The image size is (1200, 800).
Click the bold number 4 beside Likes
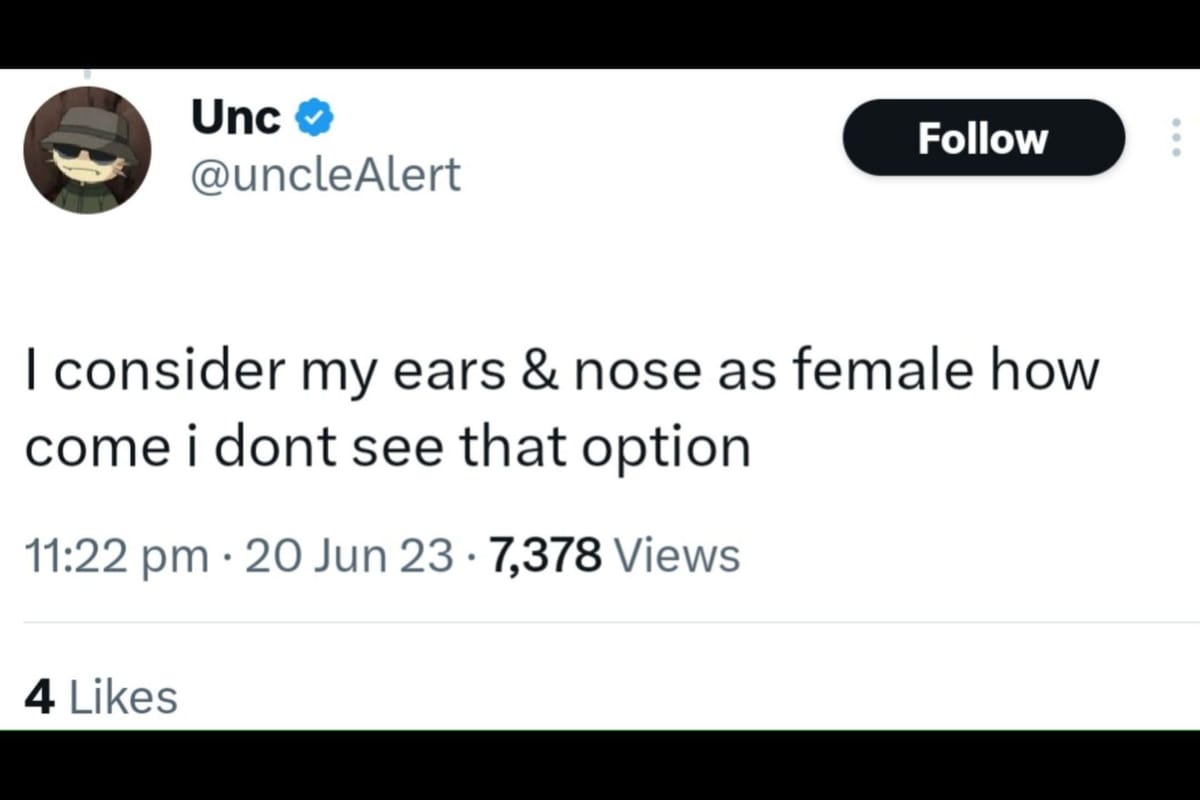pyautogui.click(x=41, y=694)
